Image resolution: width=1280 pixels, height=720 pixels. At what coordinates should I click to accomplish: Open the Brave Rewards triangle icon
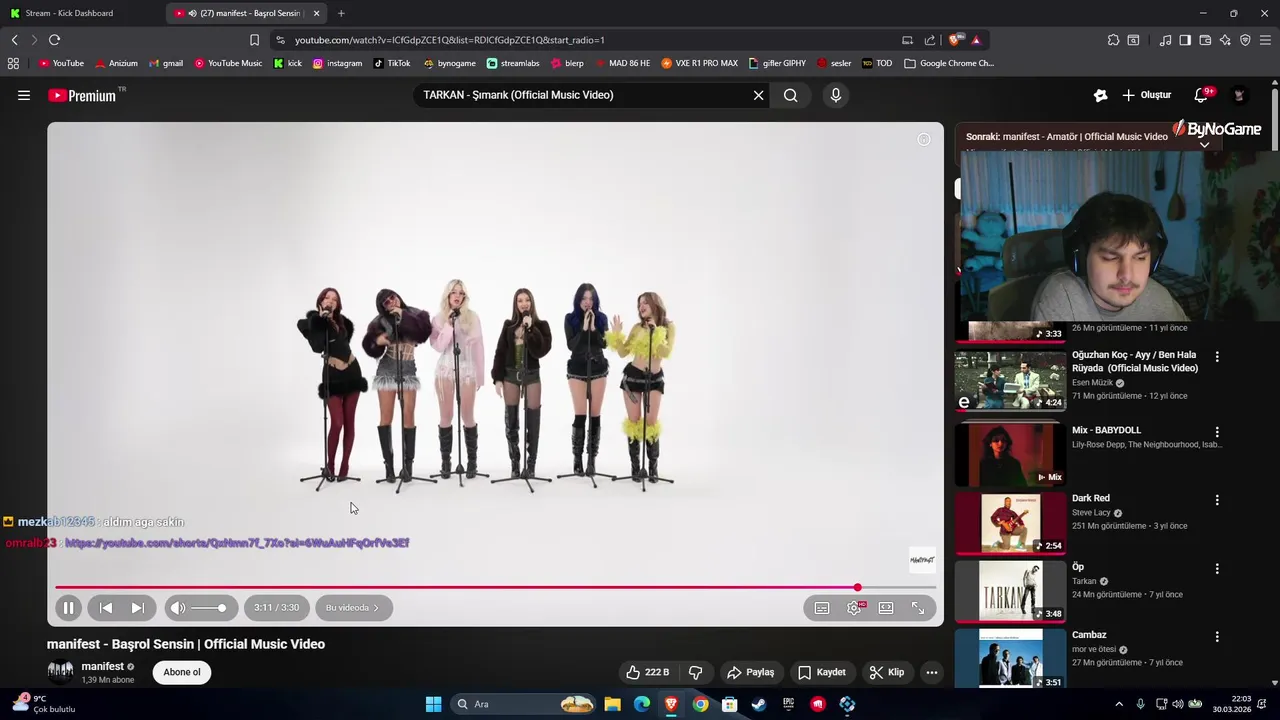[x=976, y=40]
